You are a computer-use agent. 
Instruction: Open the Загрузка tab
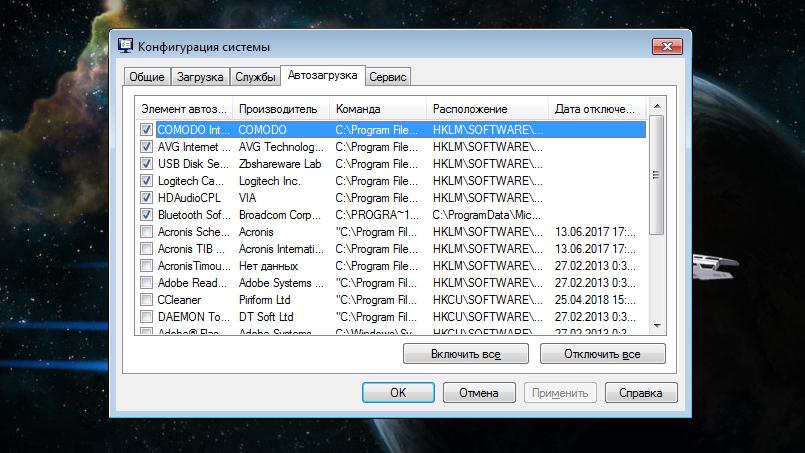pos(200,77)
